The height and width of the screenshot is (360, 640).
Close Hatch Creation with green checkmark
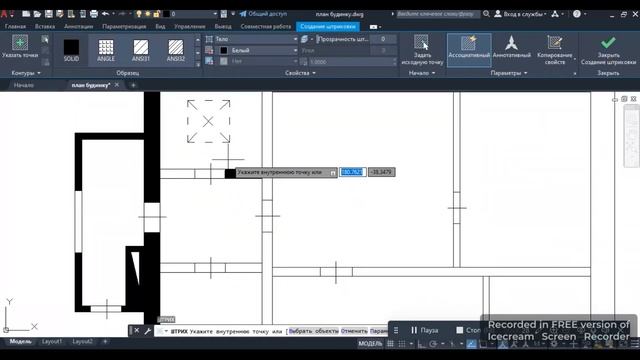pos(608,49)
